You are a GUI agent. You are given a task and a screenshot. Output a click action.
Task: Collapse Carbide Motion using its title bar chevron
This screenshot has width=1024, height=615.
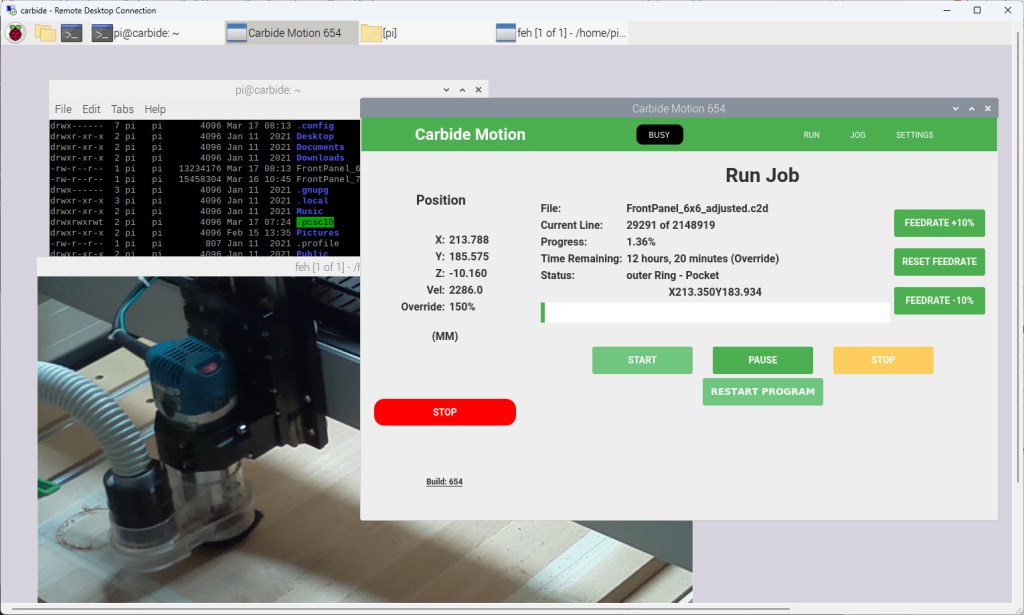(x=955, y=108)
